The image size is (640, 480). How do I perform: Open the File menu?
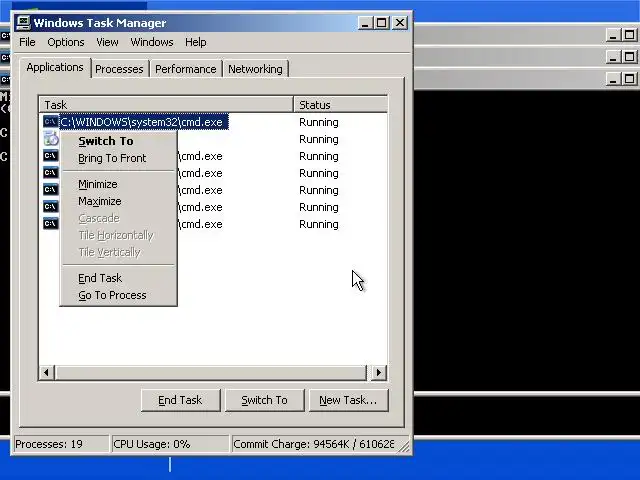pyautogui.click(x=27, y=42)
